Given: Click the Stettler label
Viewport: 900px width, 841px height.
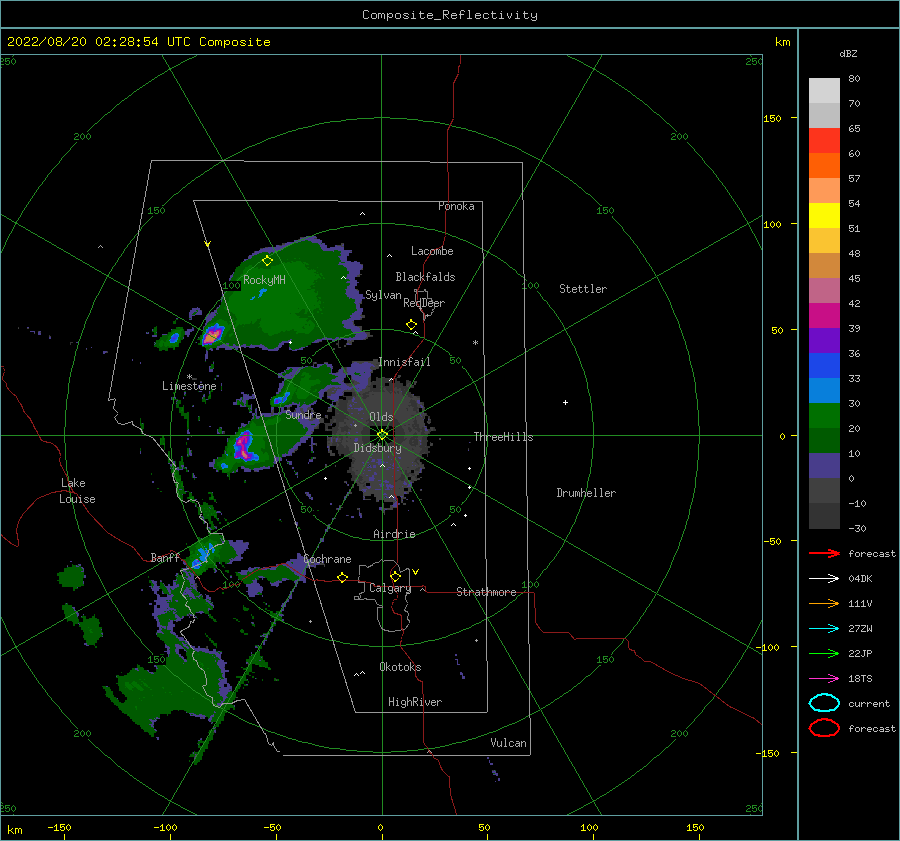Looking at the screenshot, I should (x=583, y=289).
